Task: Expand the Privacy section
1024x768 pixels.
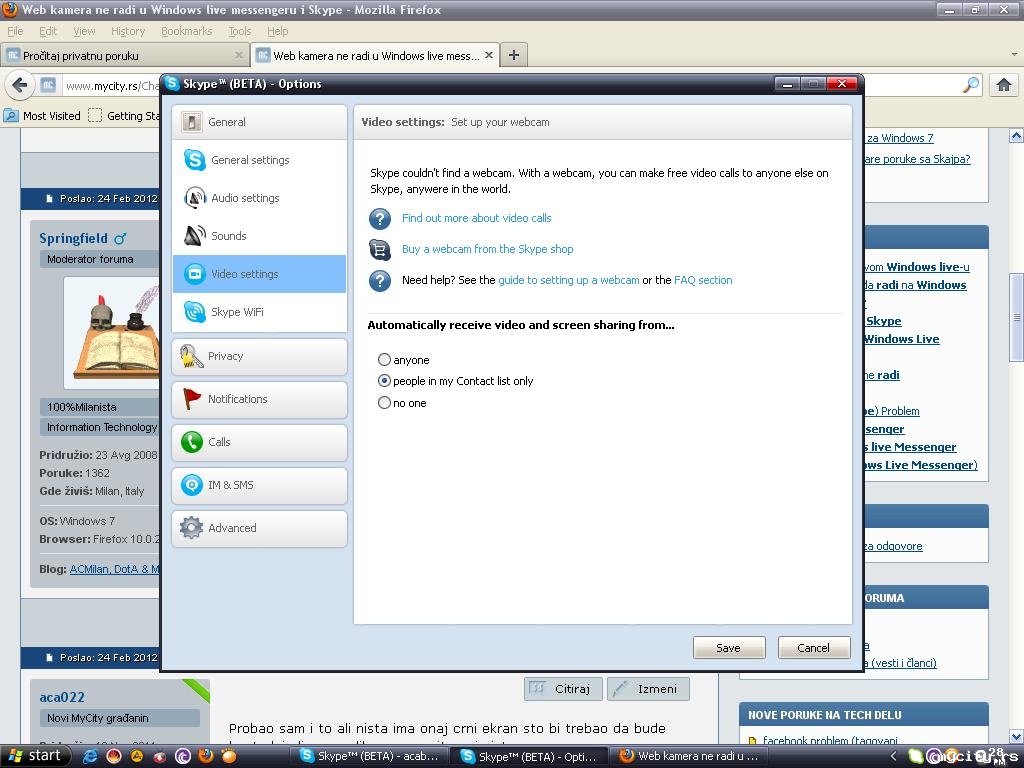Action: coord(259,357)
